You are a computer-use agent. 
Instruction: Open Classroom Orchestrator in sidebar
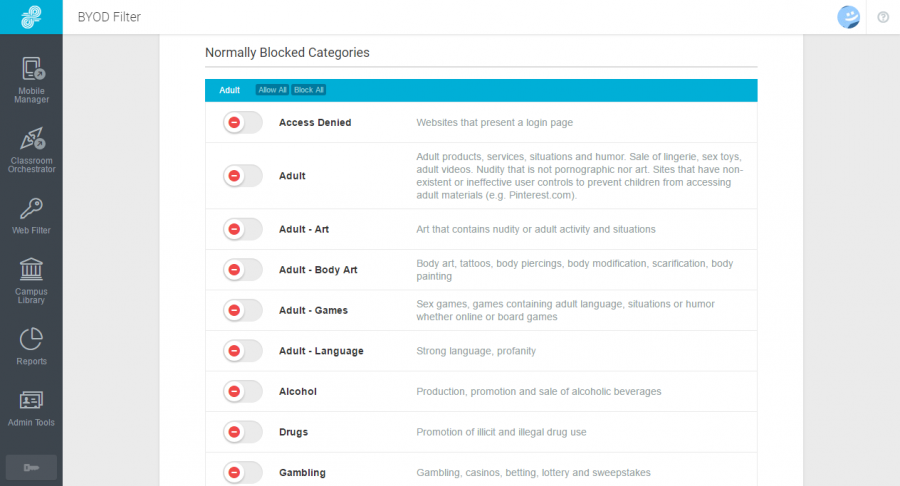click(31, 150)
